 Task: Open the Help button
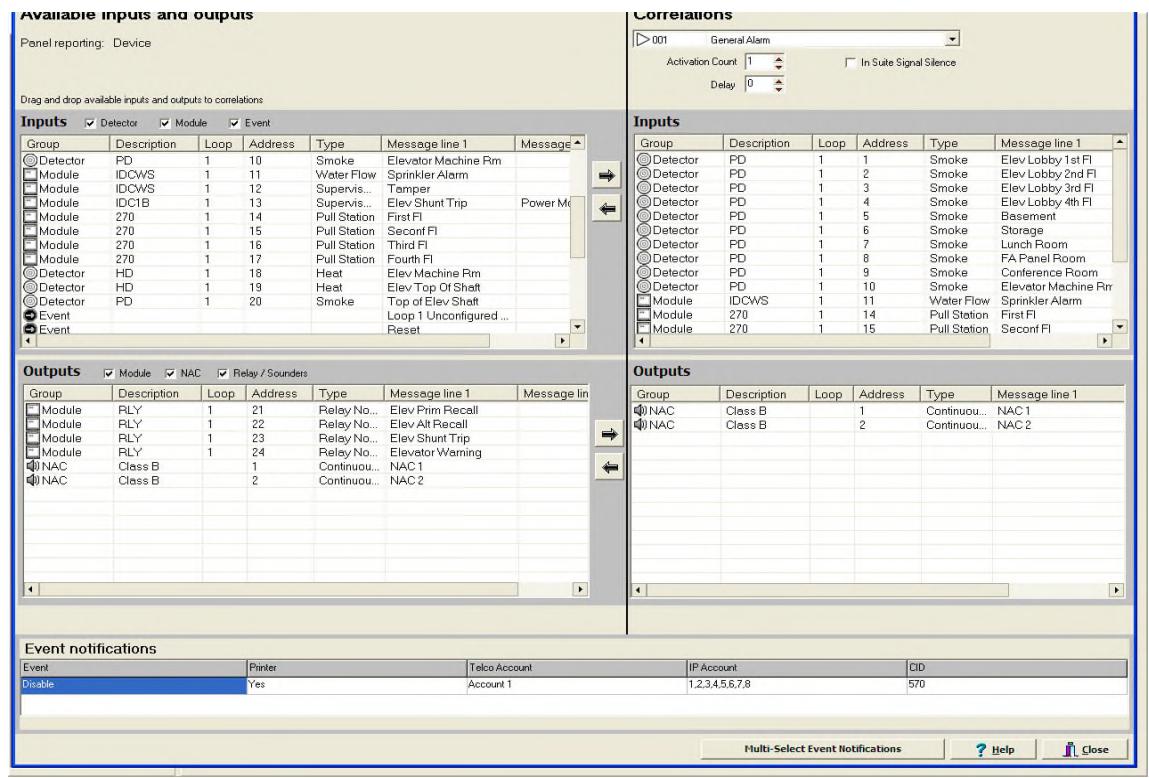pos(994,749)
